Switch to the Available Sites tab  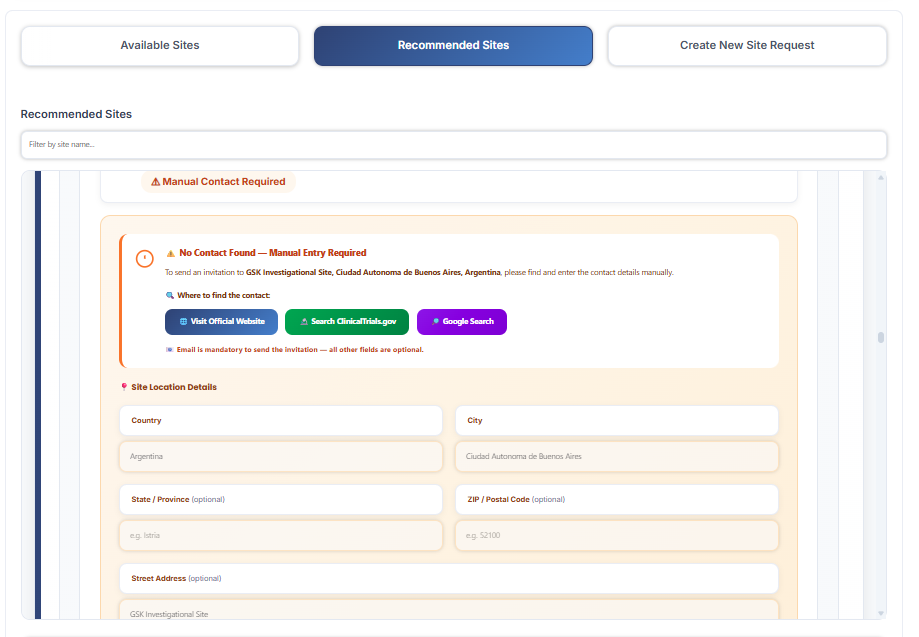coord(159,45)
